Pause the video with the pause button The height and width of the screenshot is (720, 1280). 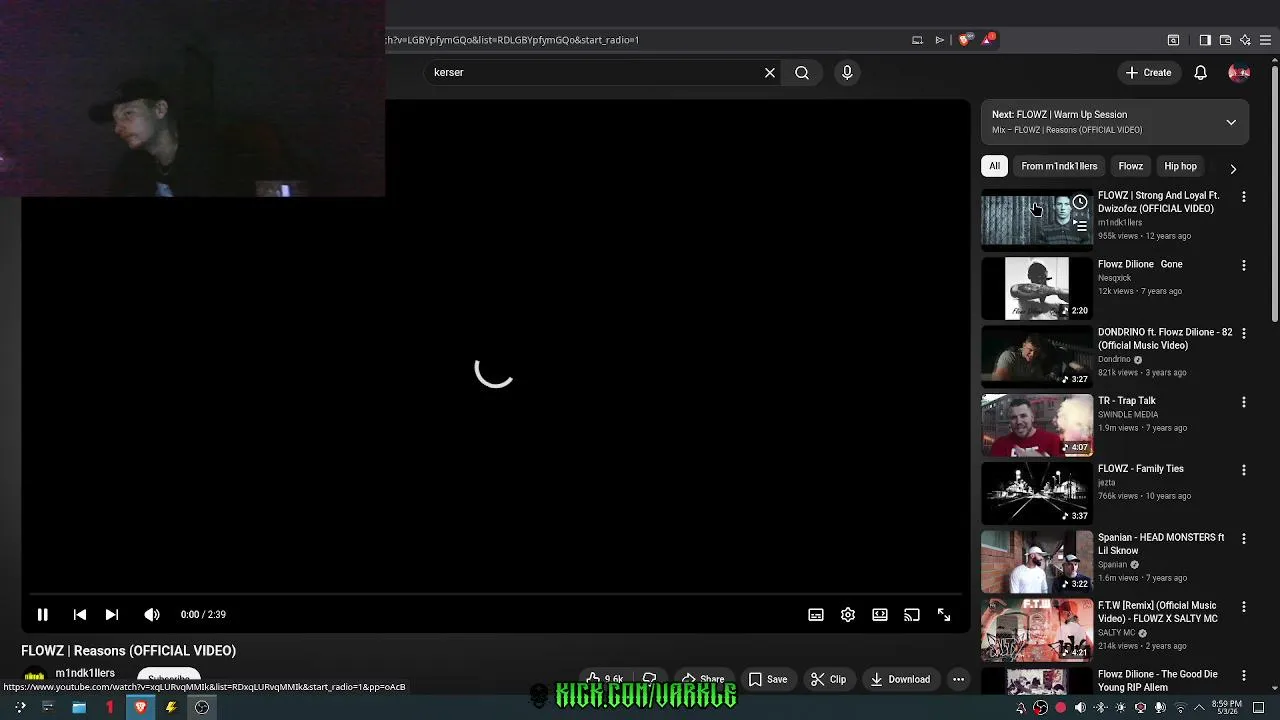coord(43,615)
